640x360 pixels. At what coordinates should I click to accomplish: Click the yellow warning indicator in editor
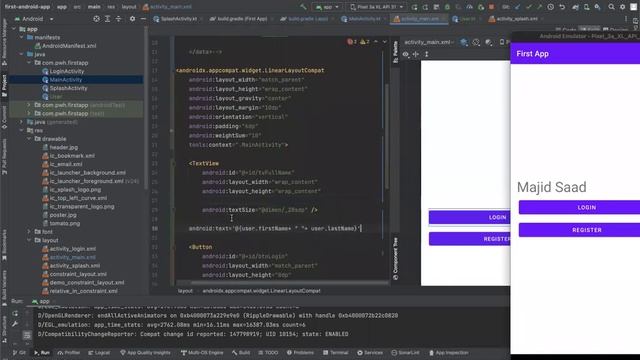point(364,42)
